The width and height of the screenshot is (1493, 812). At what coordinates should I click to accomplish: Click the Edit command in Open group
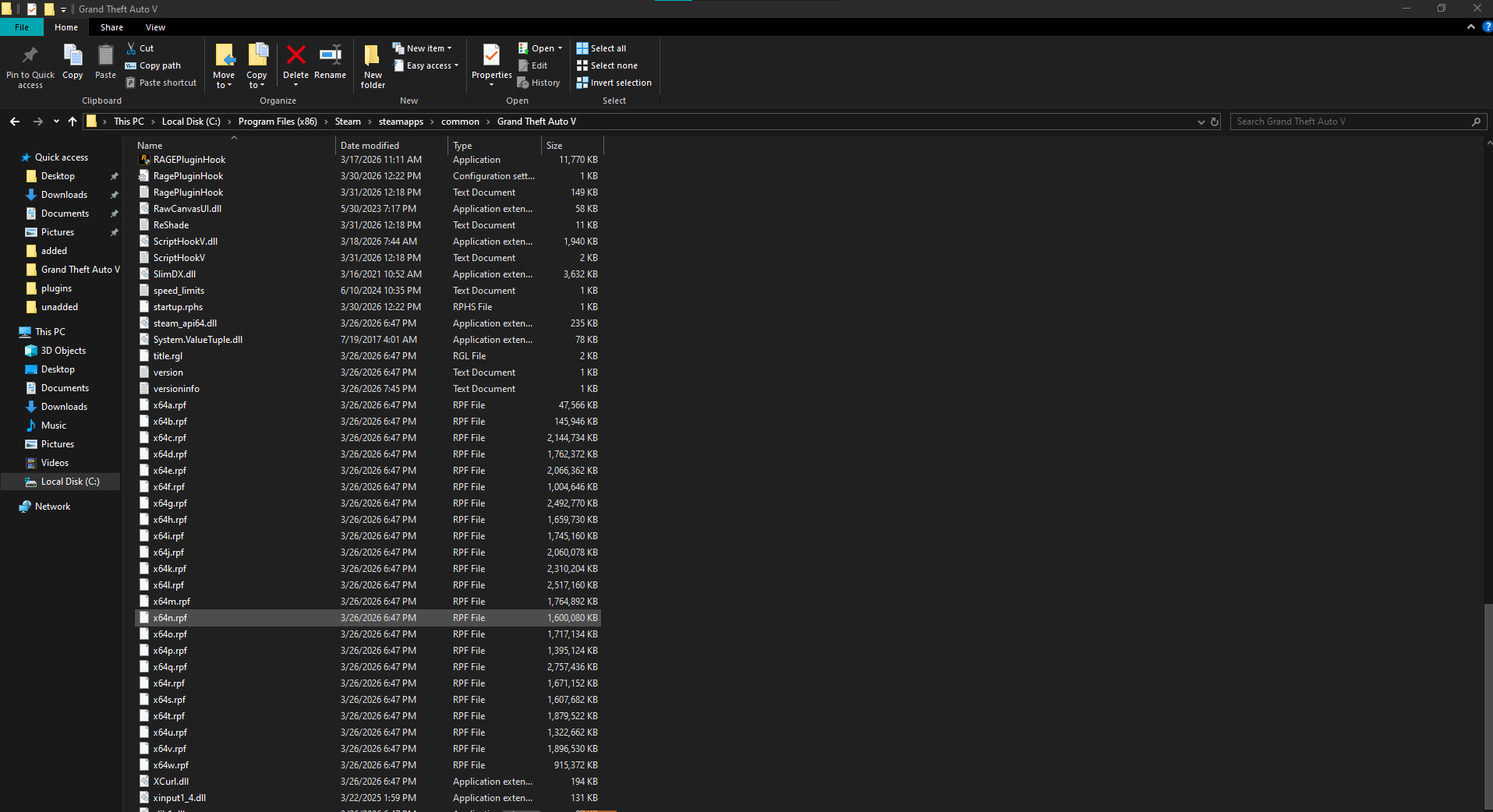click(x=533, y=65)
